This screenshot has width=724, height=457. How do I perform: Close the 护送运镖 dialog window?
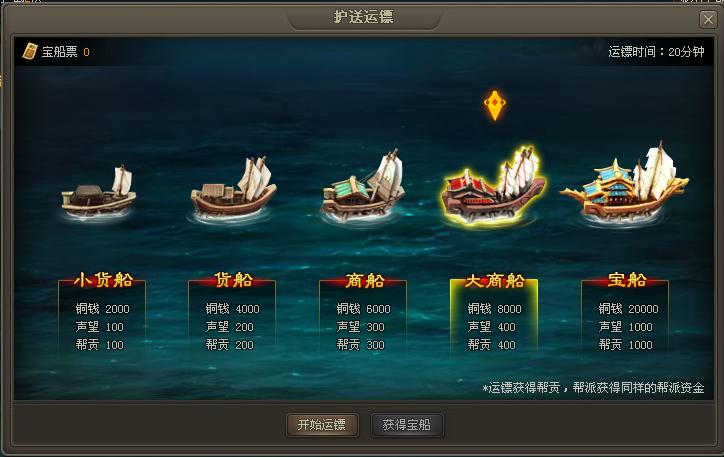(708, 19)
